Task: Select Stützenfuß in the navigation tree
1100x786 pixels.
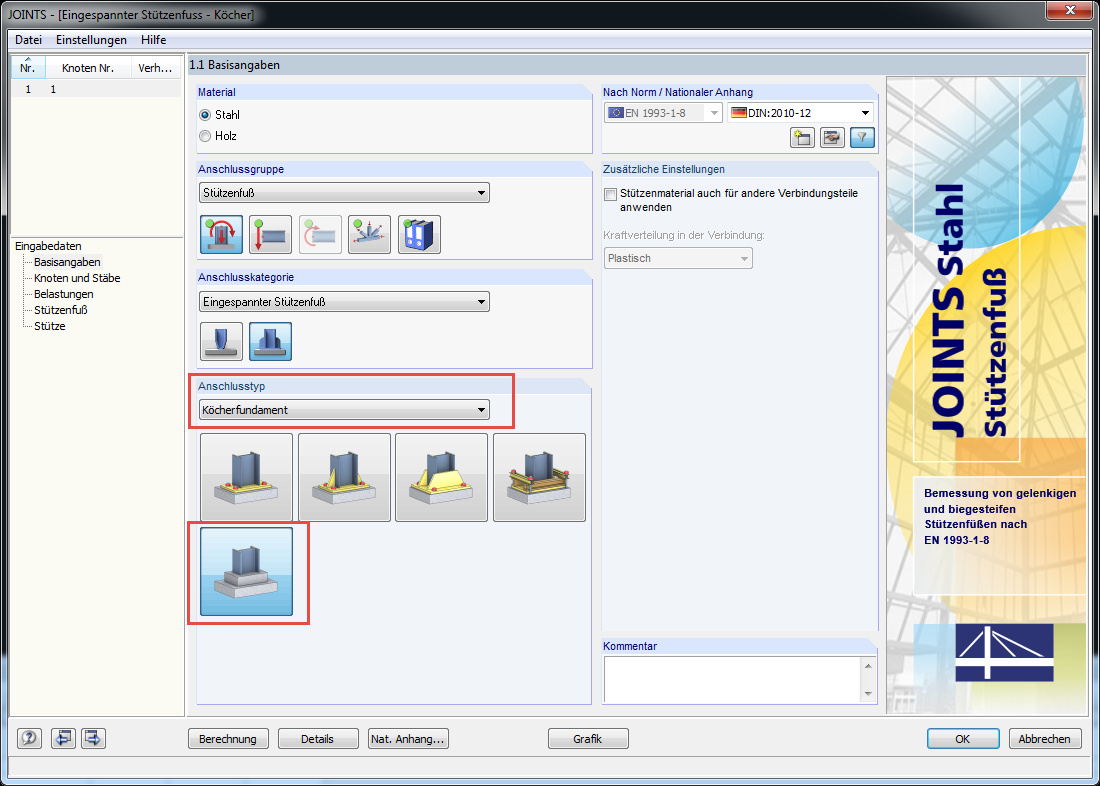Action: coord(60,310)
